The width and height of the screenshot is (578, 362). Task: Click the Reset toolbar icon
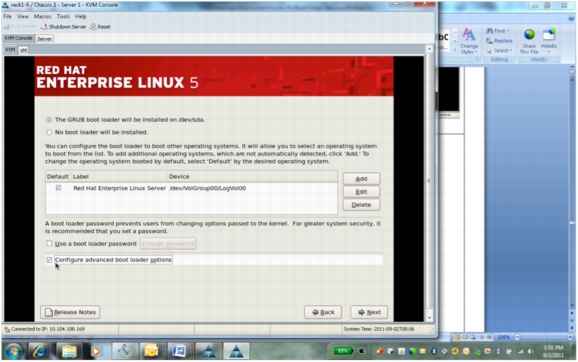click(x=93, y=27)
